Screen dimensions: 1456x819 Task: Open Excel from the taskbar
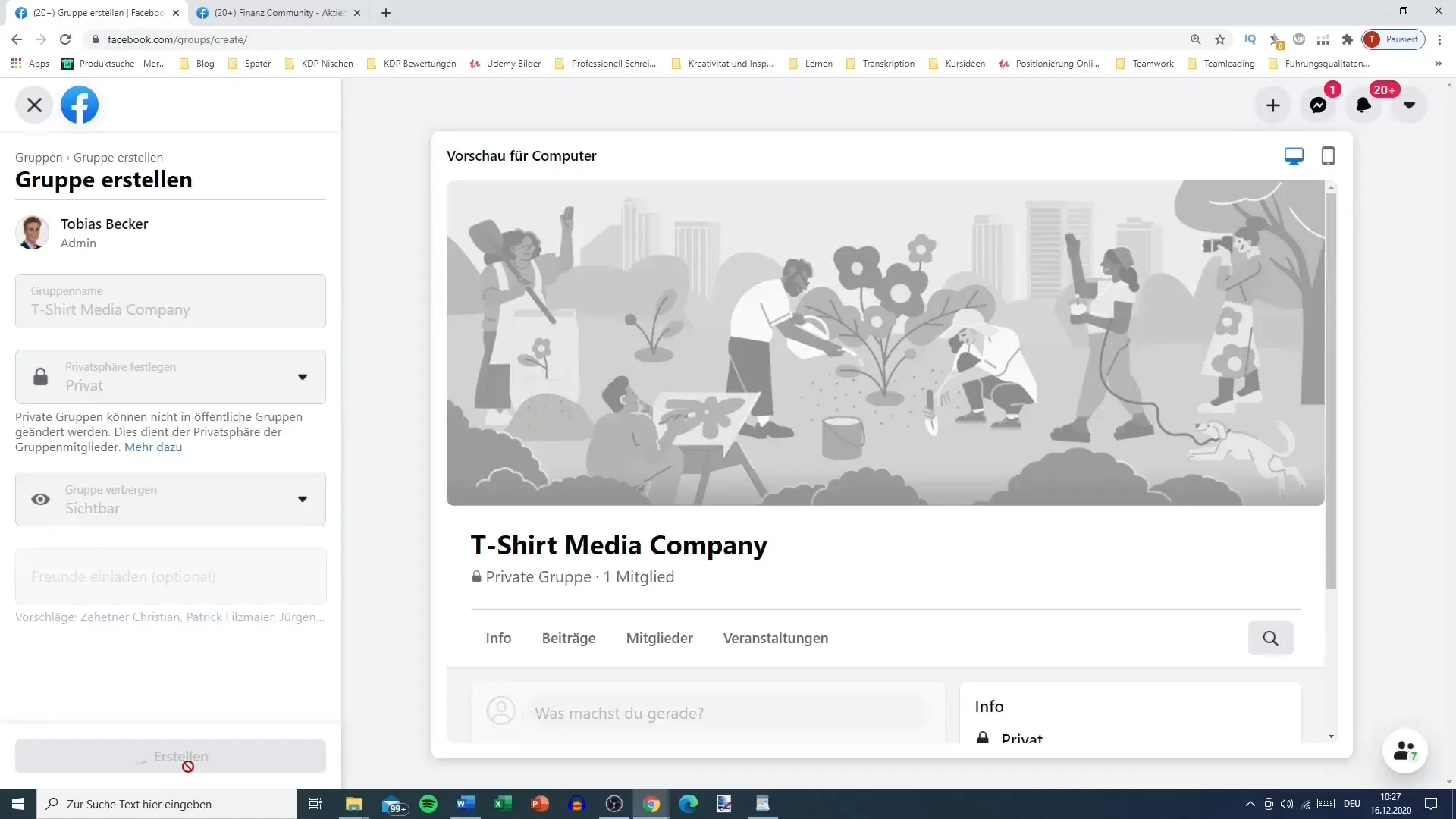[503, 804]
